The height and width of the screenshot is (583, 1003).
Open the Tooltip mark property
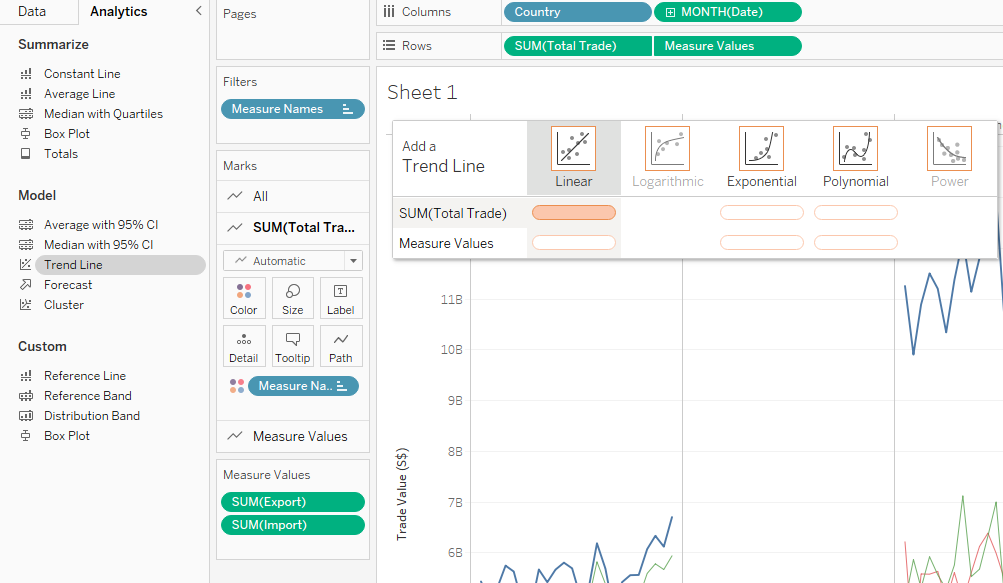(292, 346)
